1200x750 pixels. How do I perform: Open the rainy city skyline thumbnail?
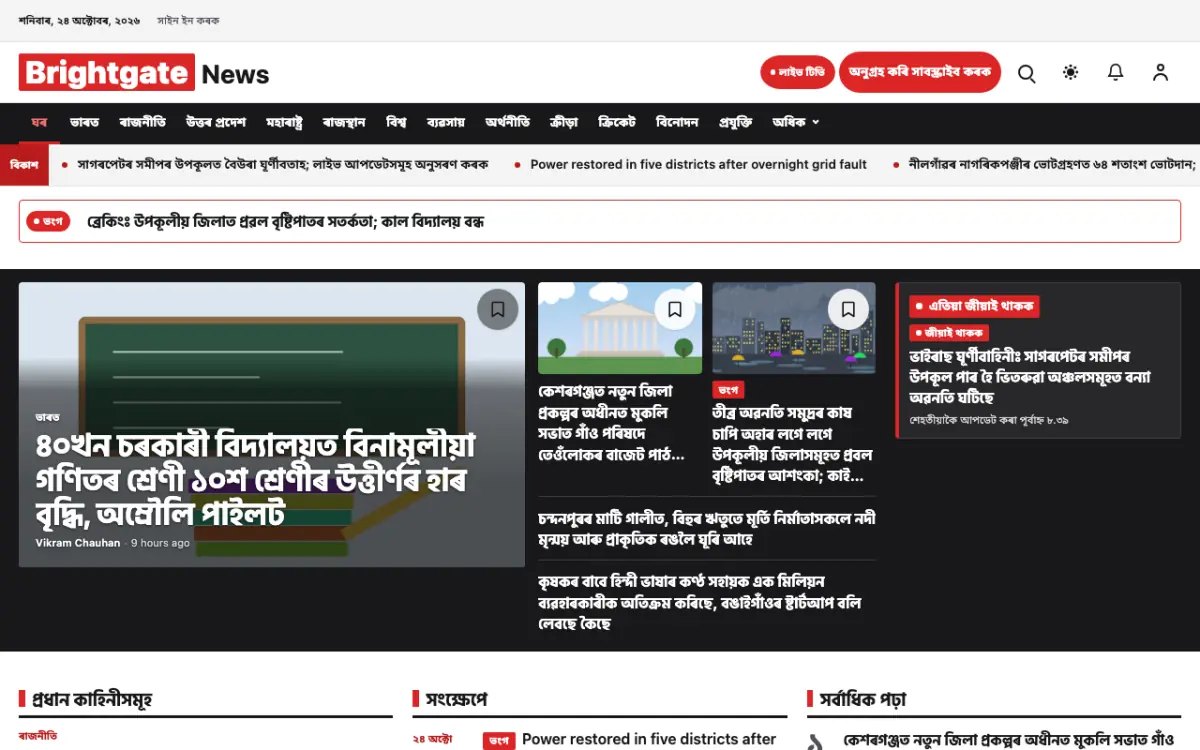pos(794,328)
